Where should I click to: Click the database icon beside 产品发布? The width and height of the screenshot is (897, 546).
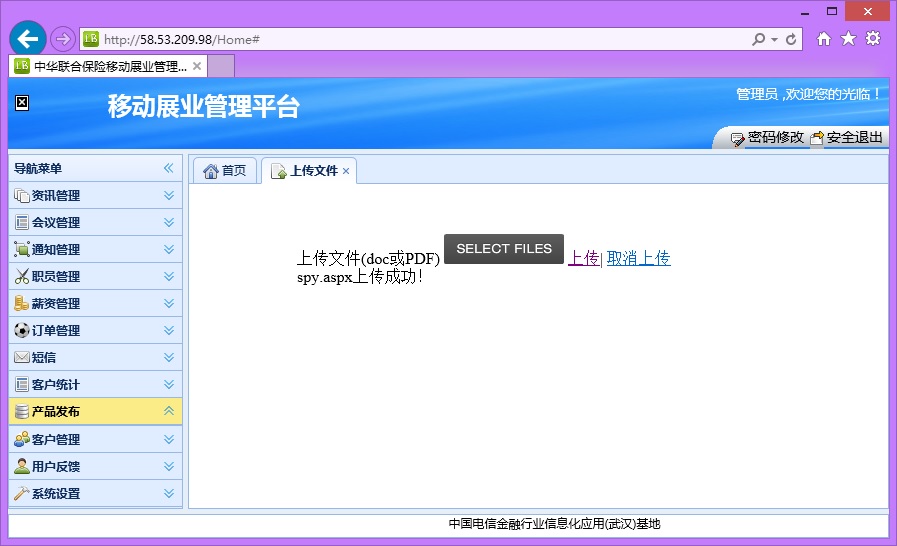click(21, 412)
